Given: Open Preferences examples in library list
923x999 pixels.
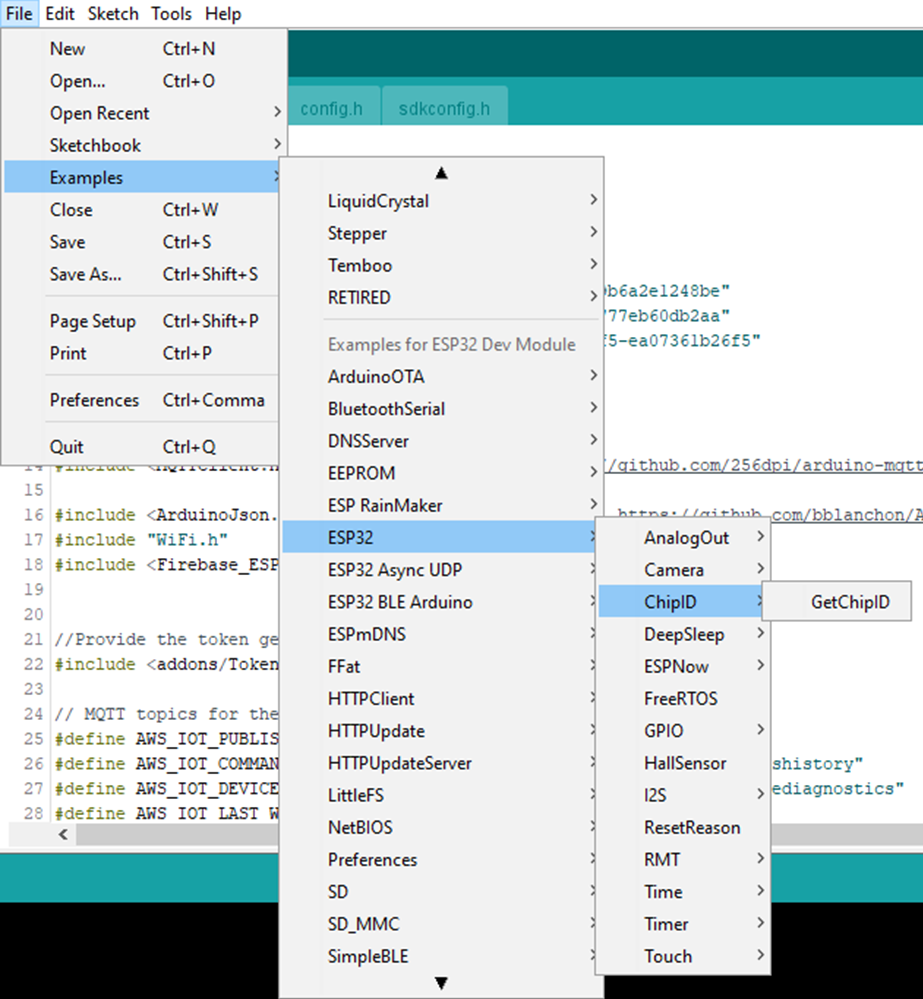Looking at the screenshot, I should click(x=439, y=859).
